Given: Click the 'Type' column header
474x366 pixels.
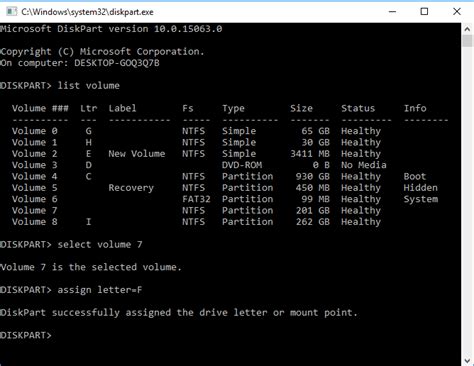Looking at the screenshot, I should point(233,109).
